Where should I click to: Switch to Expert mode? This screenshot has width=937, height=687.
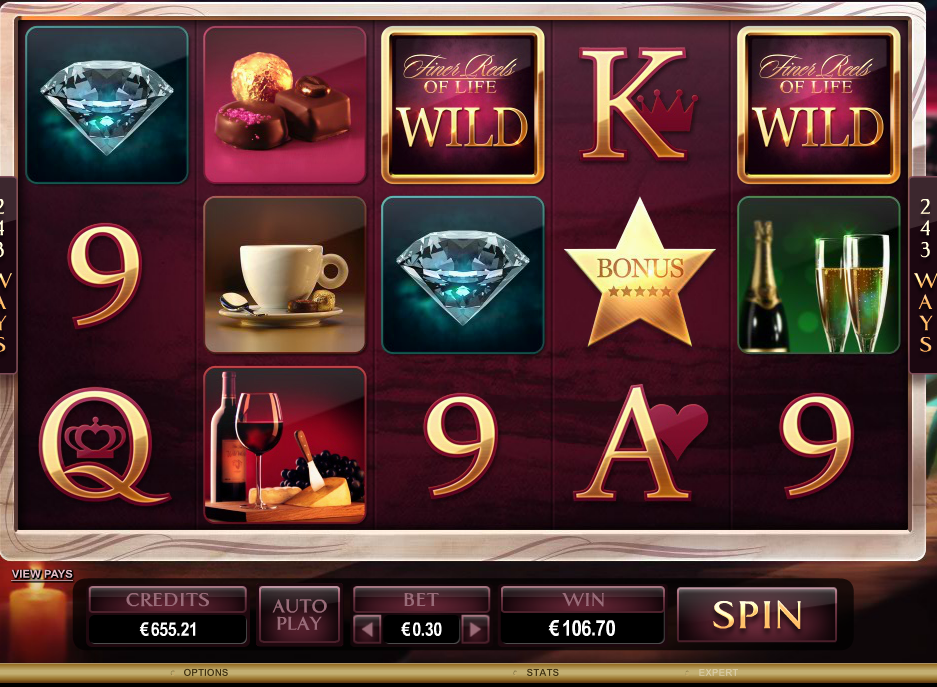718,673
